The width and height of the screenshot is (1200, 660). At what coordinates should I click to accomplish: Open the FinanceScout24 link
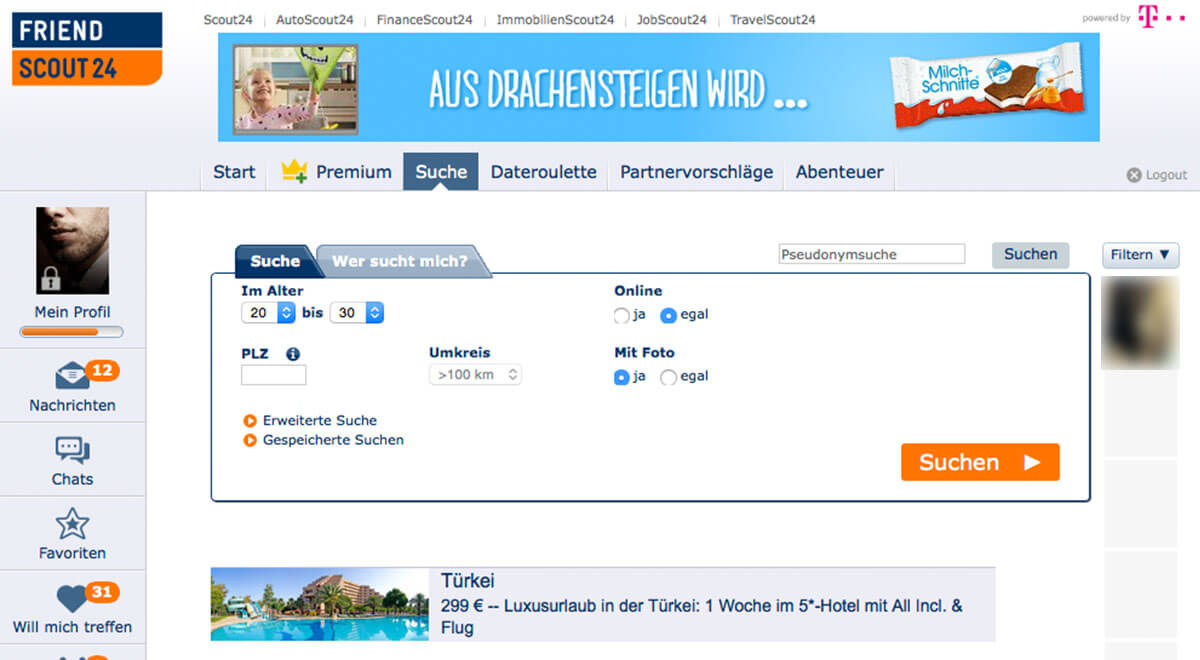click(425, 20)
